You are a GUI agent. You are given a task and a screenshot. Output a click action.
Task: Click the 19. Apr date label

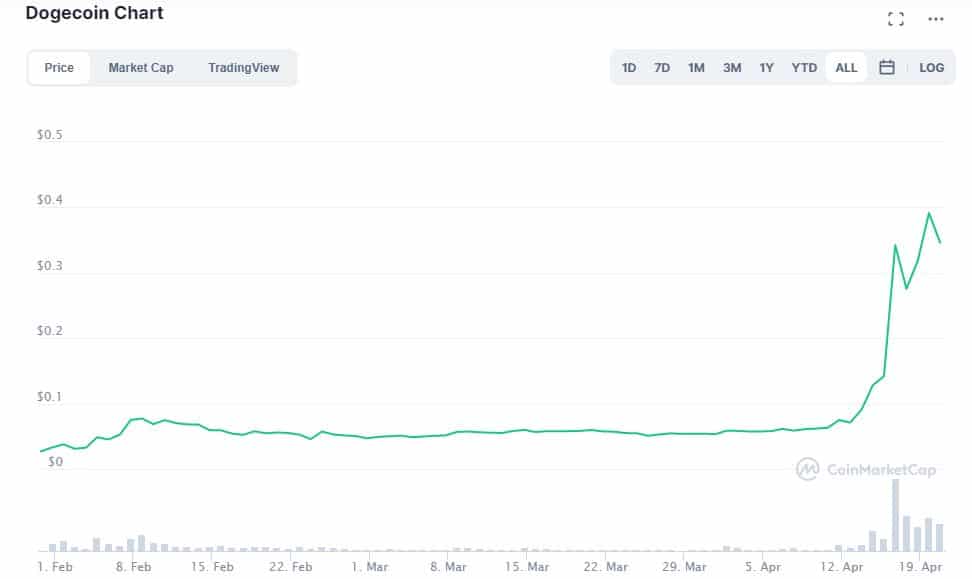(x=921, y=567)
